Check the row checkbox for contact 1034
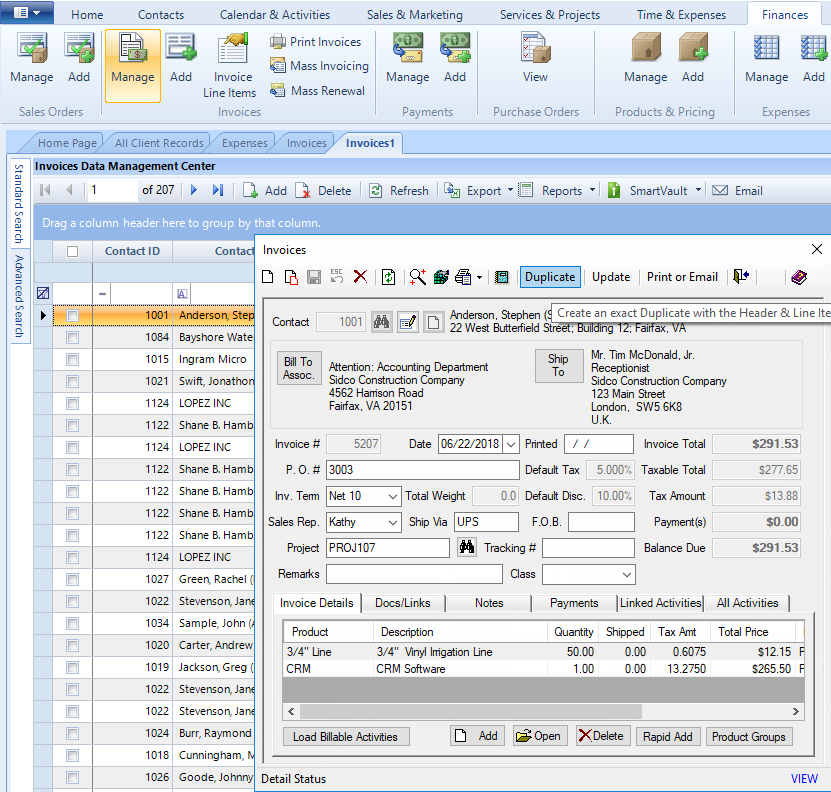This screenshot has height=792, width=831. click(73, 623)
